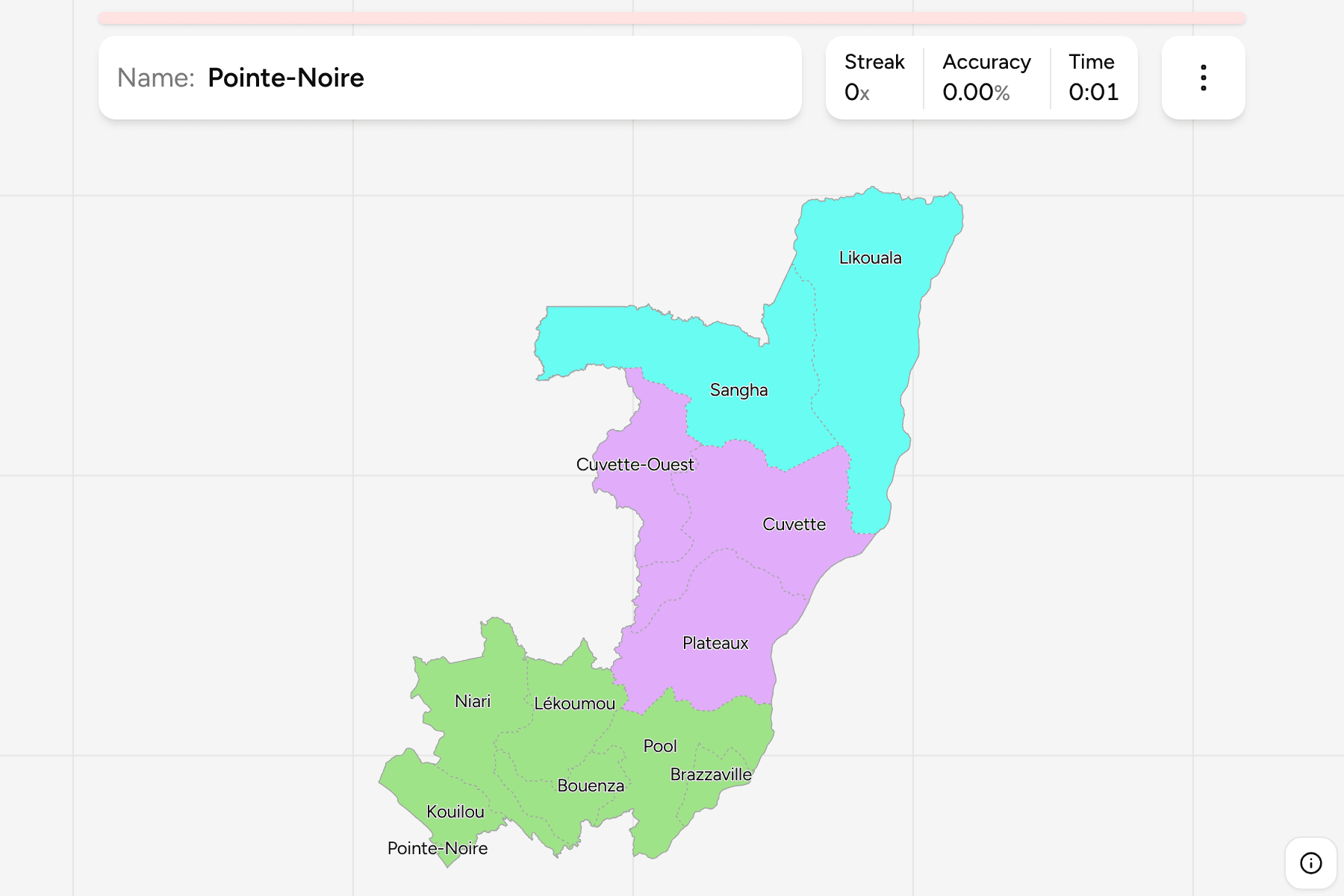
Task: Click the Brazzaville label on the map
Action: [x=711, y=774]
